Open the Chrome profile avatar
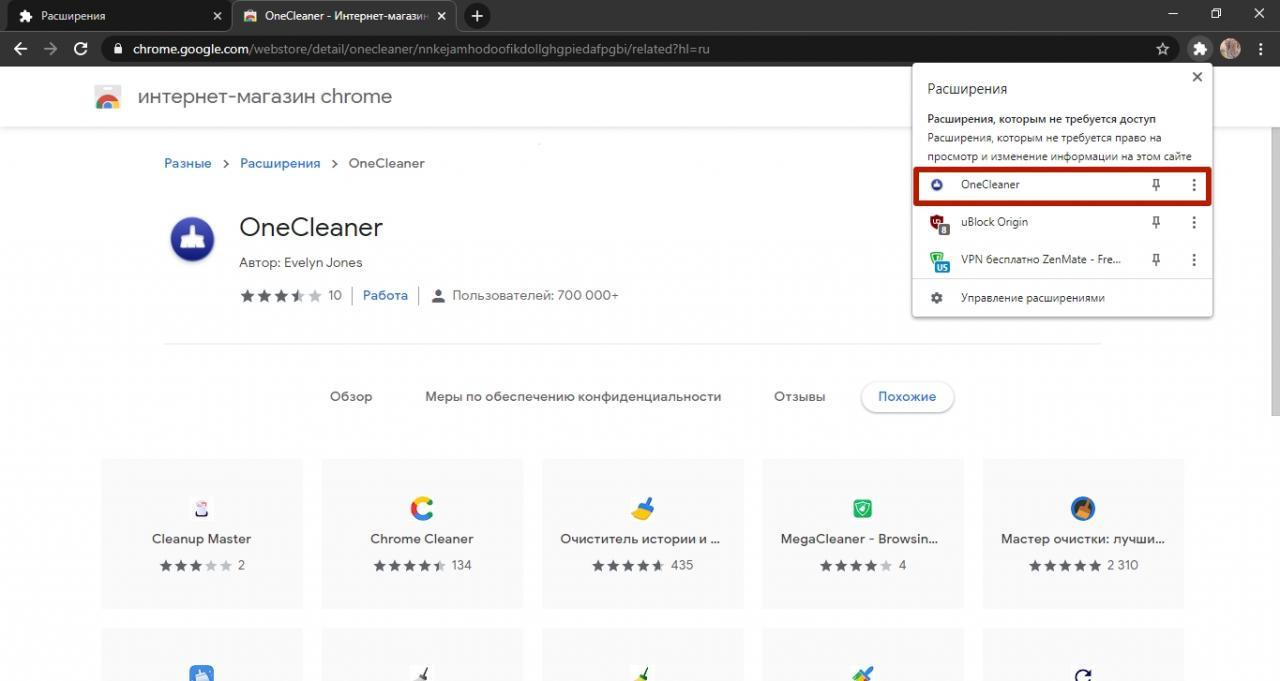Image resolution: width=1280 pixels, height=681 pixels. [1231, 48]
